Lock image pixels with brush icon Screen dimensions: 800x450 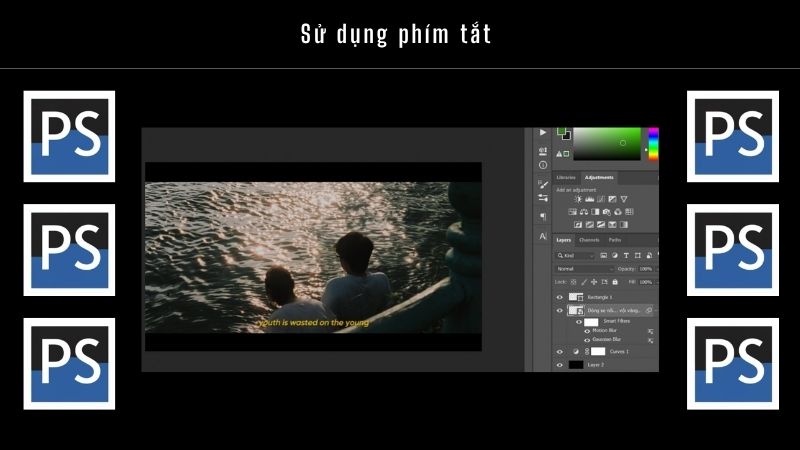[584, 282]
